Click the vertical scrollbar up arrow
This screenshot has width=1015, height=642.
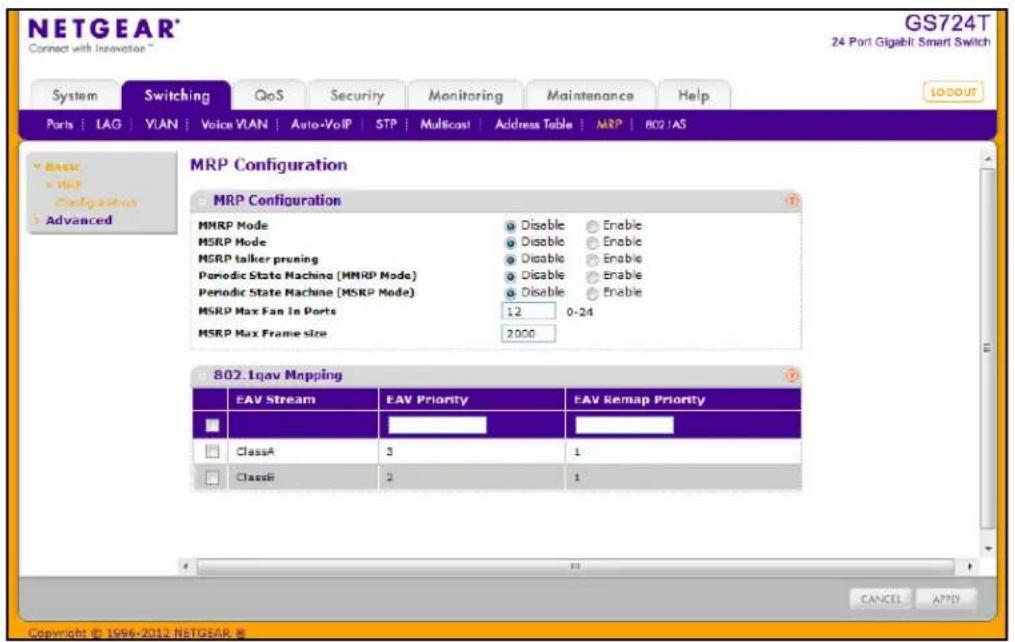(988, 159)
